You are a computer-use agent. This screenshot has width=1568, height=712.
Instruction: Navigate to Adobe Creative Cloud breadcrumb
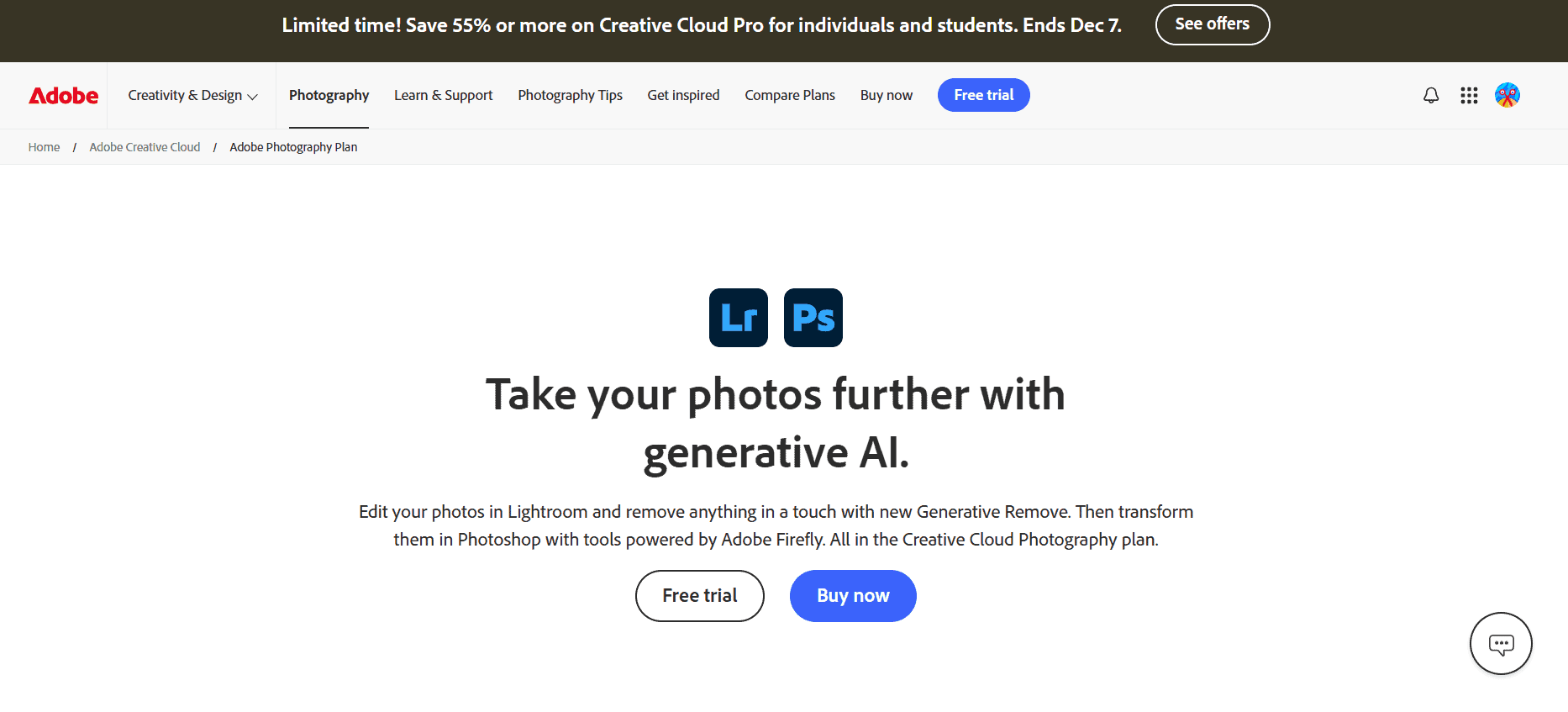pos(144,146)
